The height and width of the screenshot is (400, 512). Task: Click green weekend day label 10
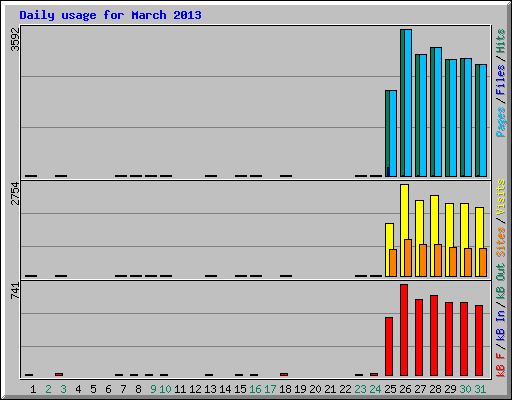point(165,389)
